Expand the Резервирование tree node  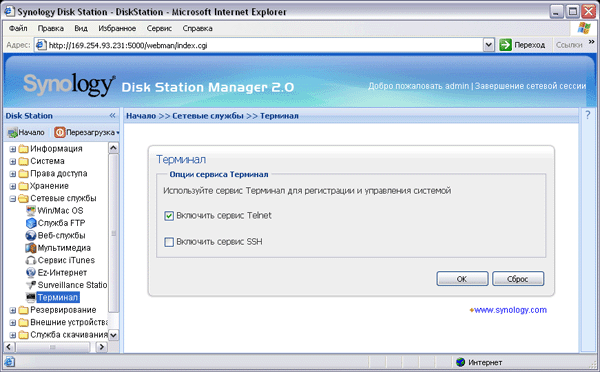13,310
